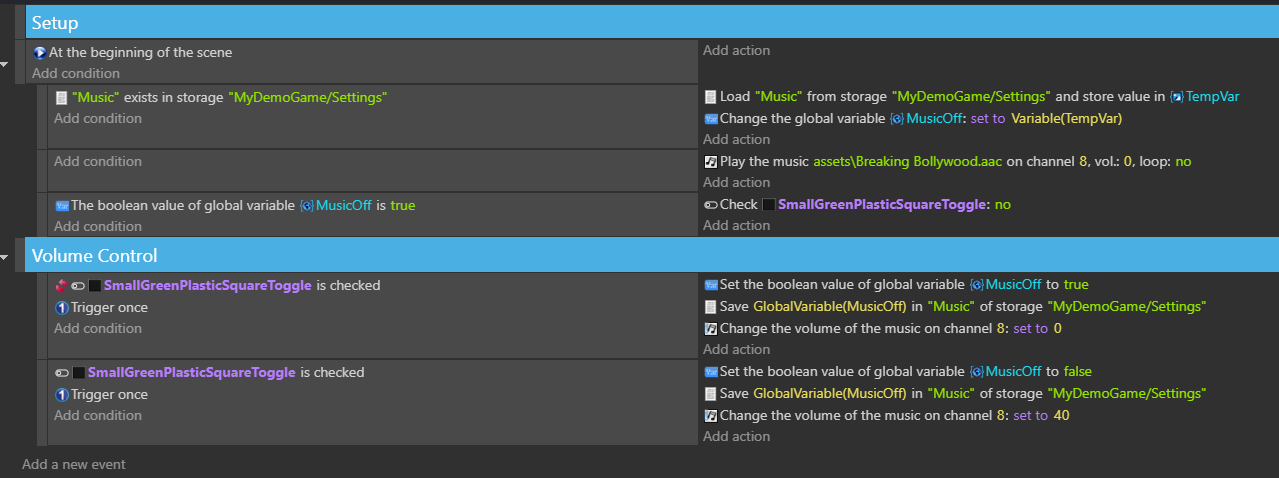
Task: Click the toggle object icon in the second is-checked condition
Action: (x=78, y=373)
